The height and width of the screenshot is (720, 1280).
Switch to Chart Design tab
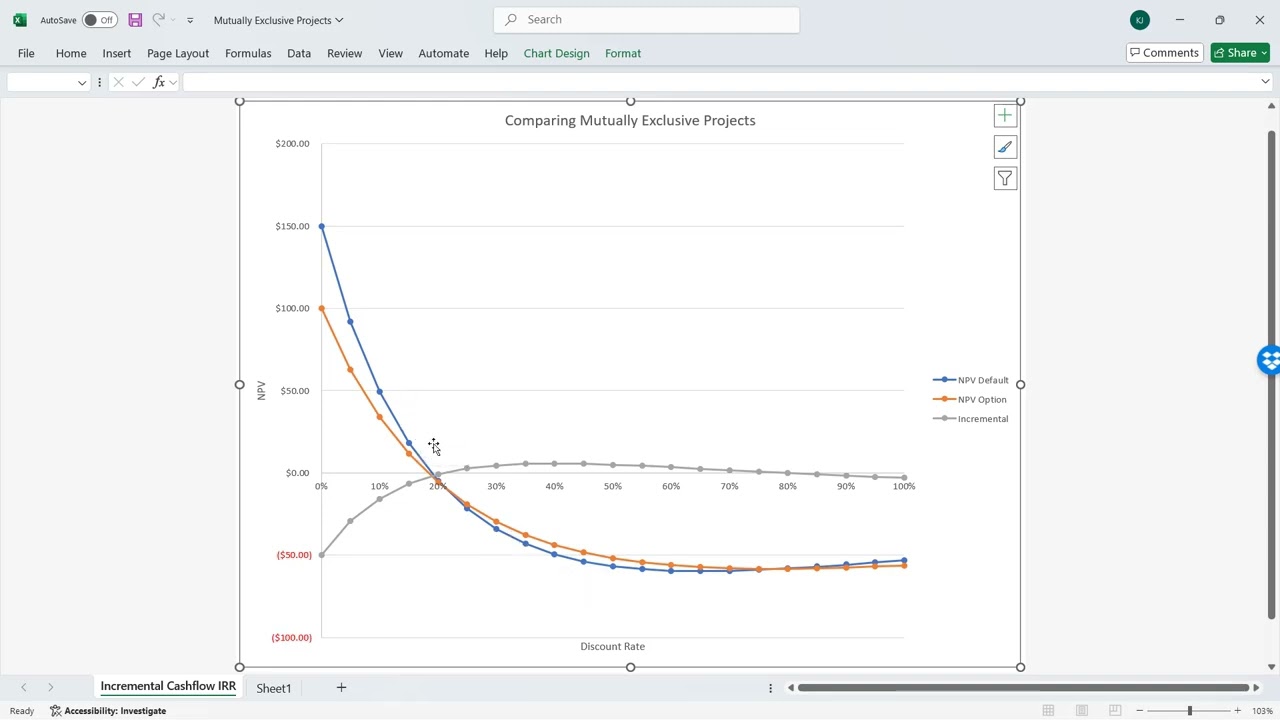[556, 53]
